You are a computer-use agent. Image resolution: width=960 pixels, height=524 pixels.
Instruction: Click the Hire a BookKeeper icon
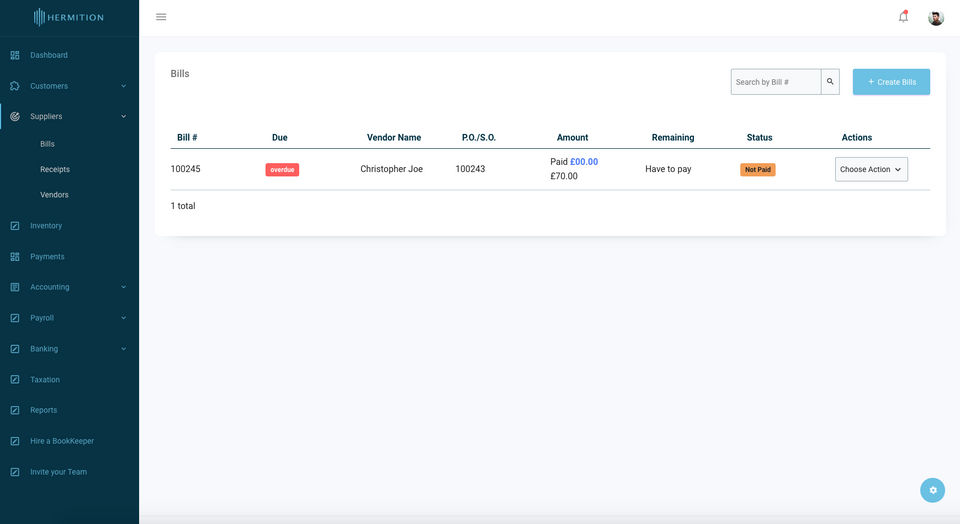[15, 441]
